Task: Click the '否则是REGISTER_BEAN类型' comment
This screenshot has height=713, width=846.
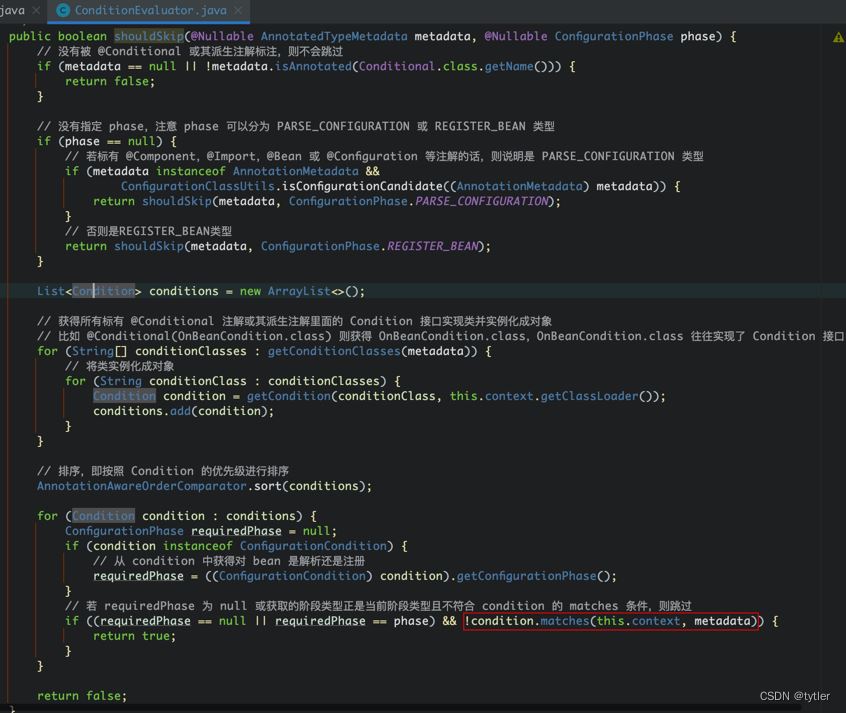Action: coord(148,232)
